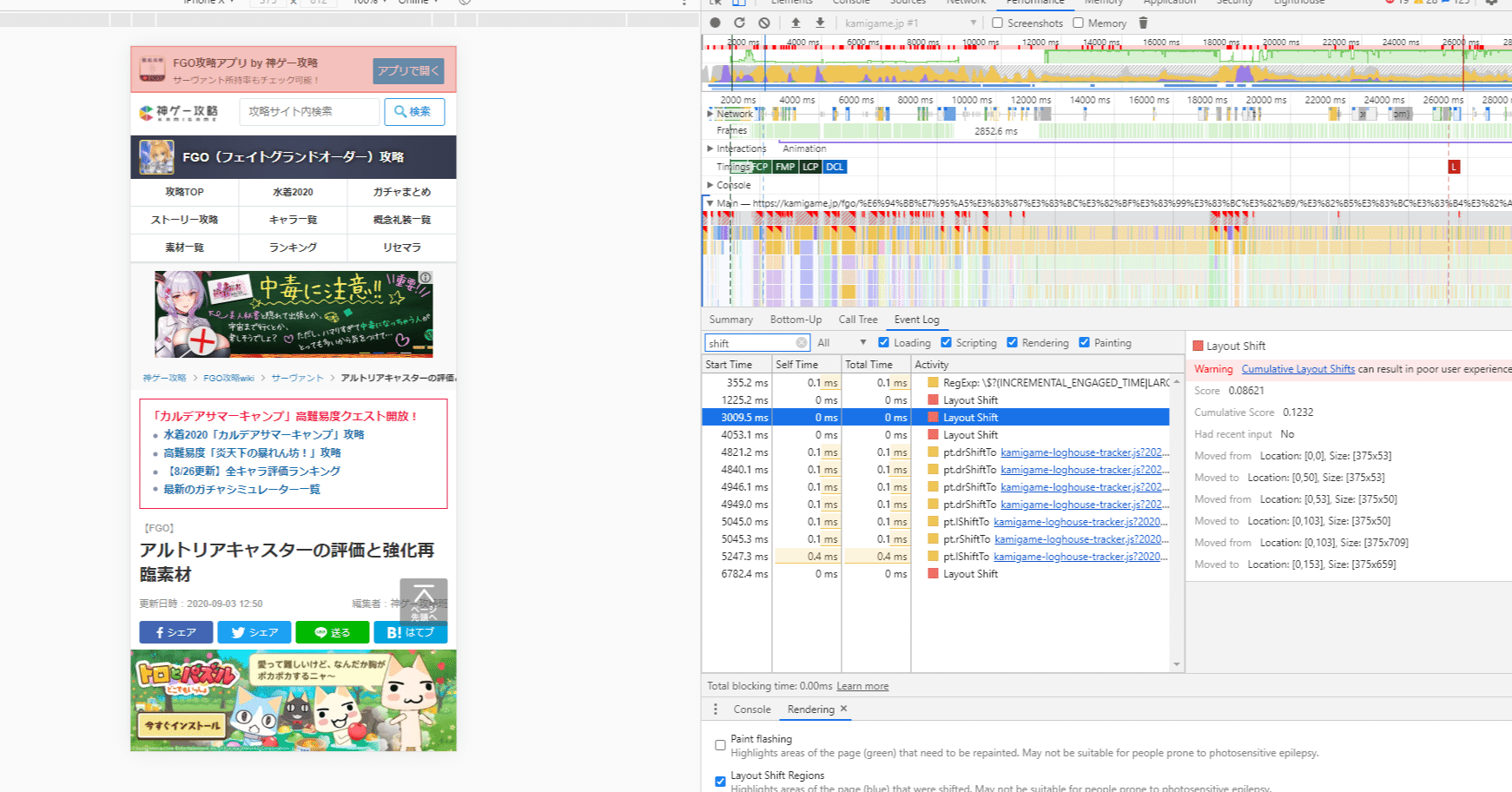Activate the inspect element tool
This screenshot has width=1512, height=792.
click(714, 3)
